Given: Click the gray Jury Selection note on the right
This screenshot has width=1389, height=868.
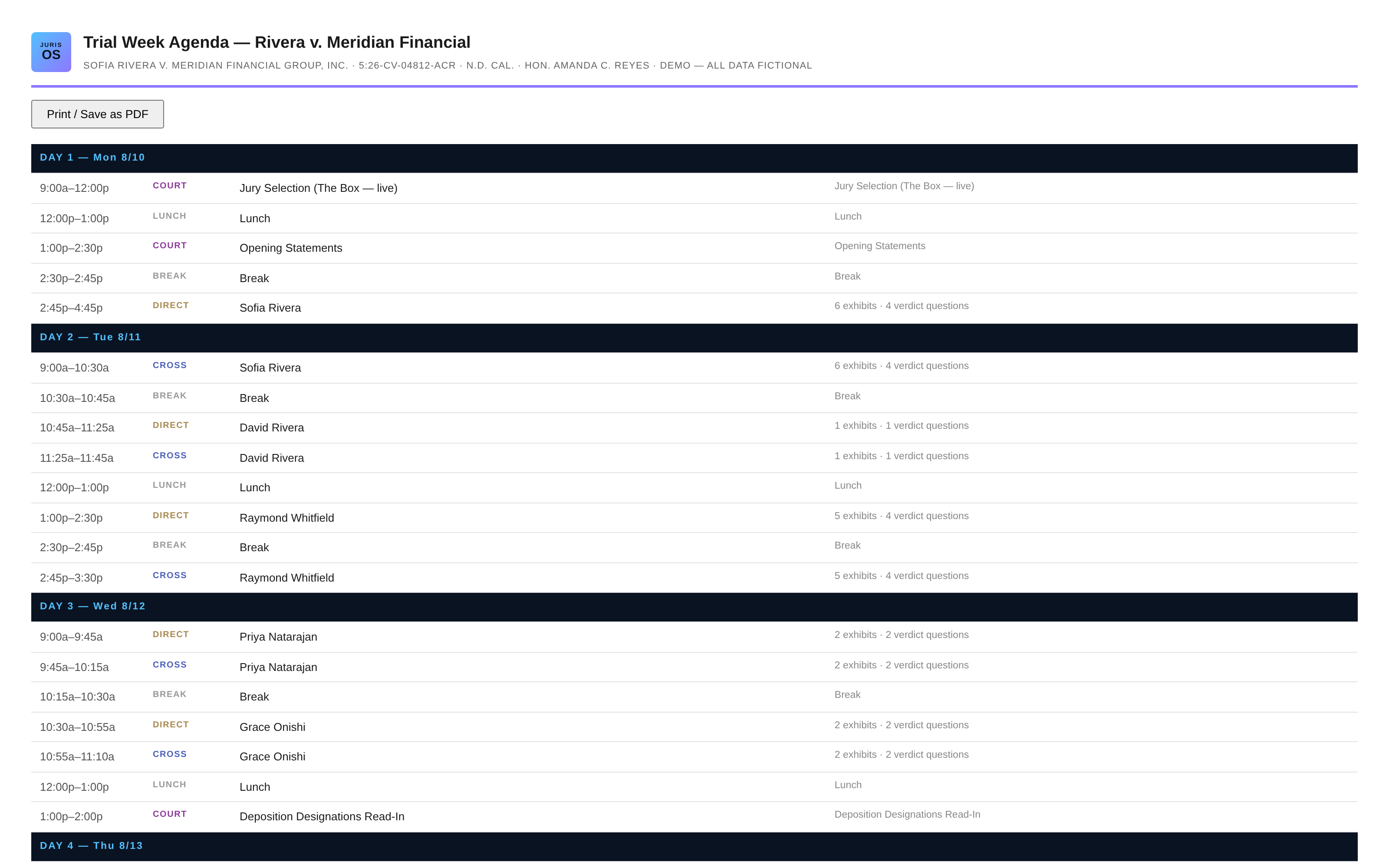Looking at the screenshot, I should 905,186.
